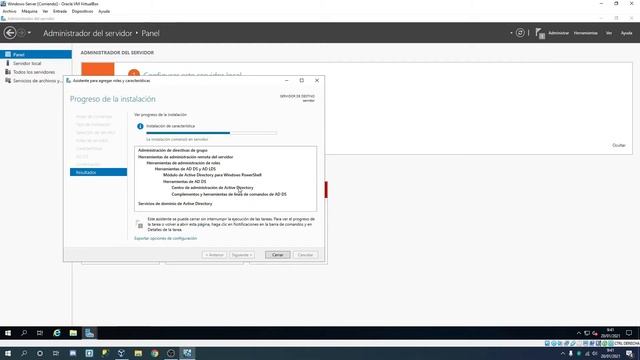Click the Panel dashboard icon in sidebar

click(x=8, y=54)
